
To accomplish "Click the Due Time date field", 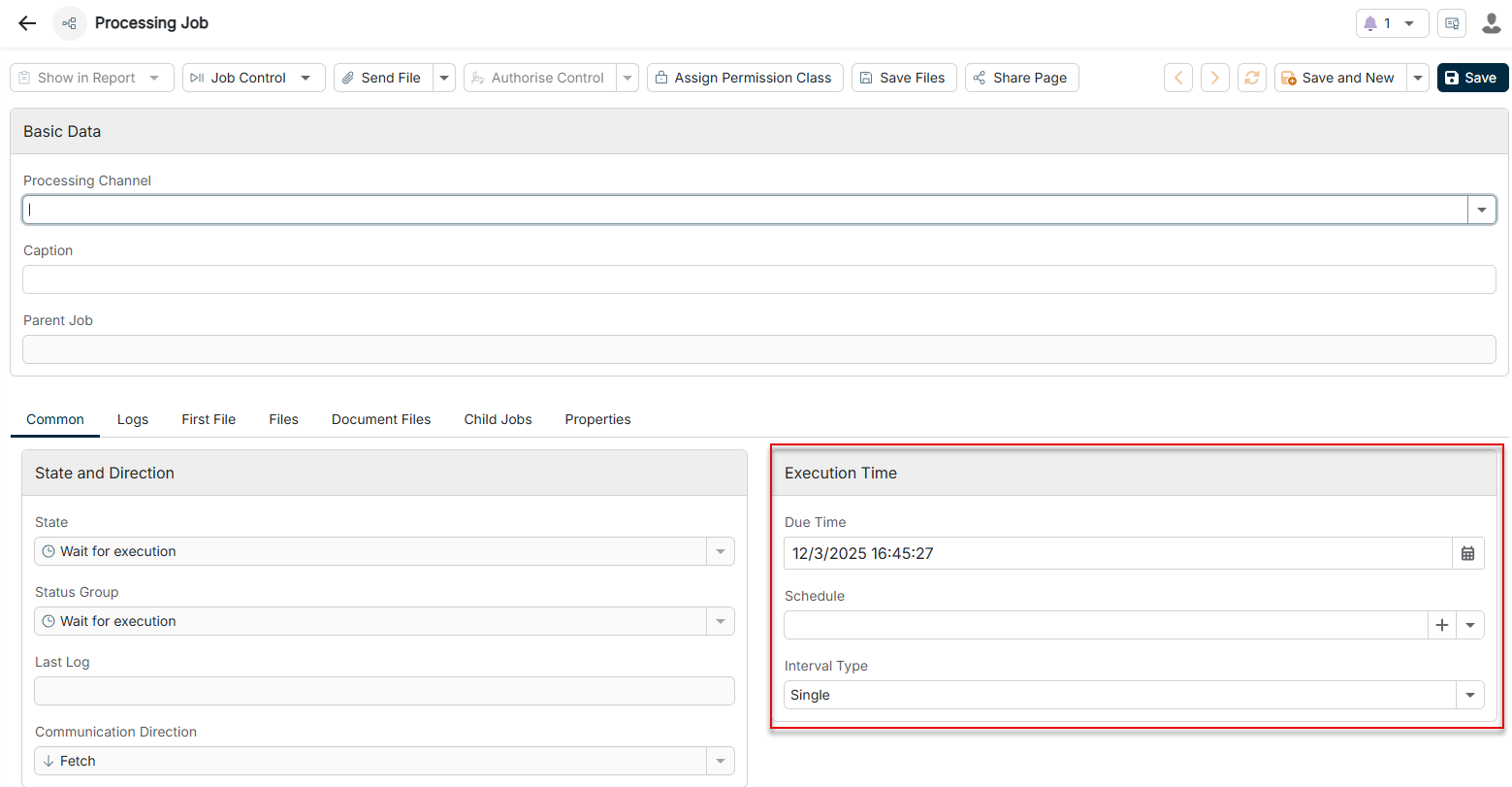I will [1118, 553].
